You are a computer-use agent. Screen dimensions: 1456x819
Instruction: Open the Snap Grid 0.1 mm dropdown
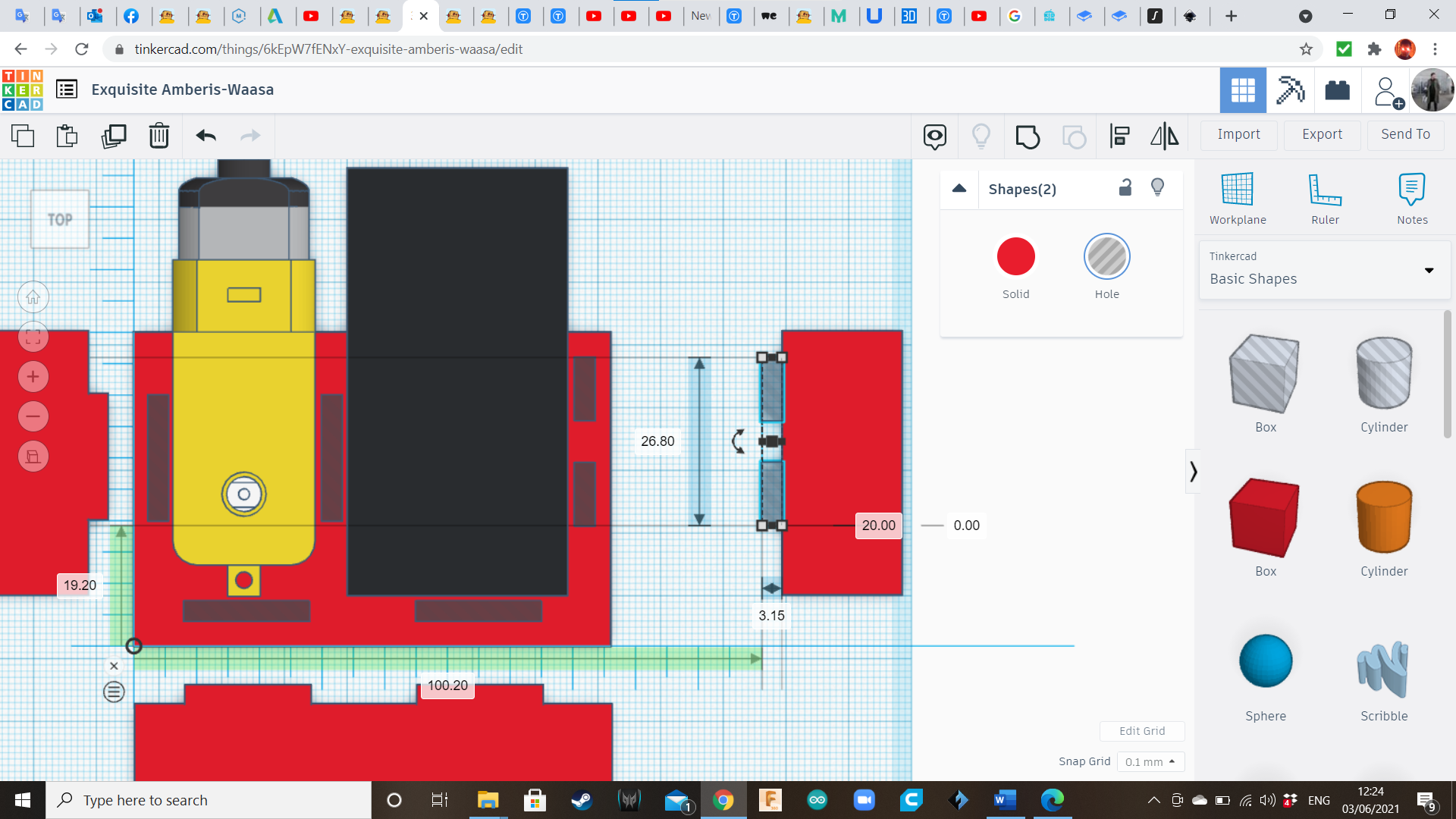1150,761
